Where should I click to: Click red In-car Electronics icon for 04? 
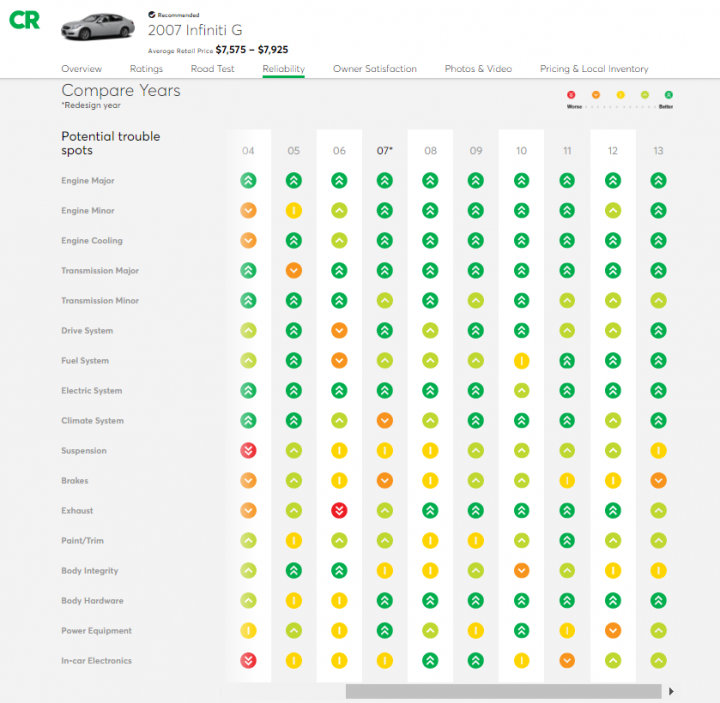[x=248, y=660]
